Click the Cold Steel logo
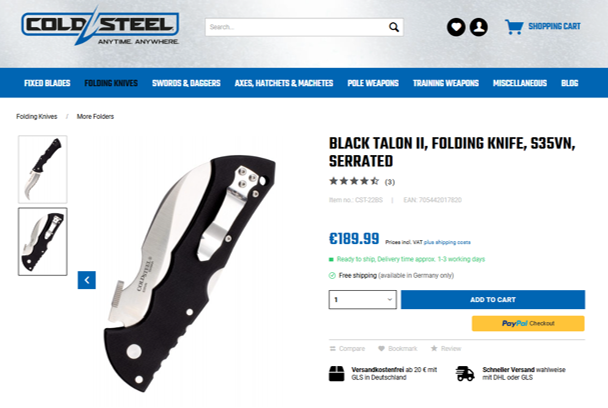 tap(100, 26)
